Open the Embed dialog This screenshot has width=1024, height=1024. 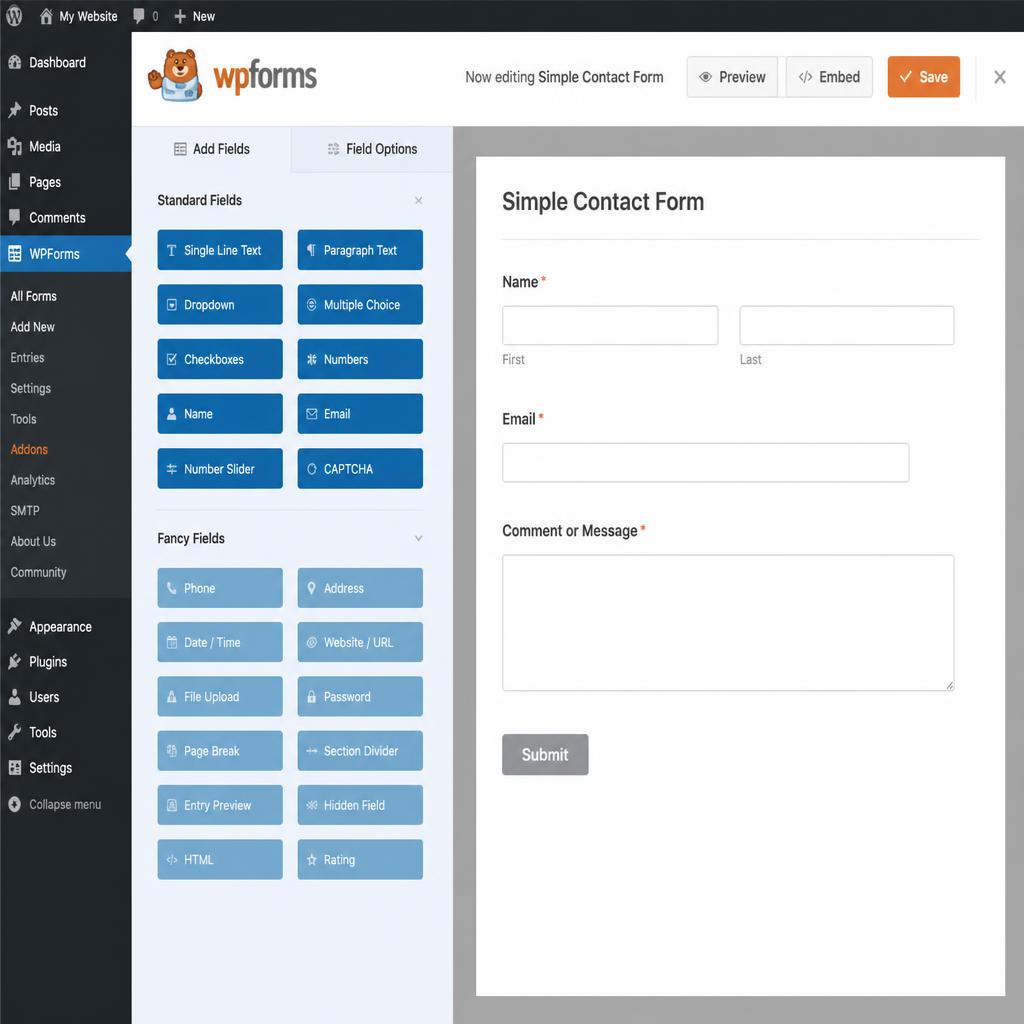coord(829,77)
